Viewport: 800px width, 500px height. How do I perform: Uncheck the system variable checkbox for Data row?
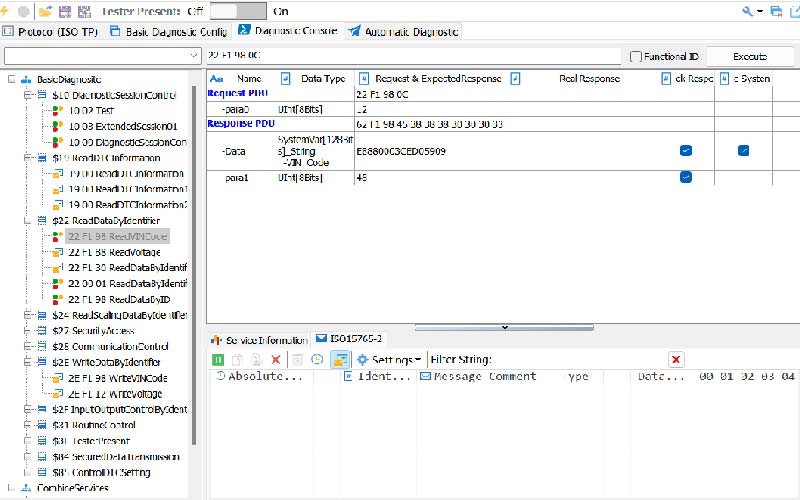(x=743, y=151)
